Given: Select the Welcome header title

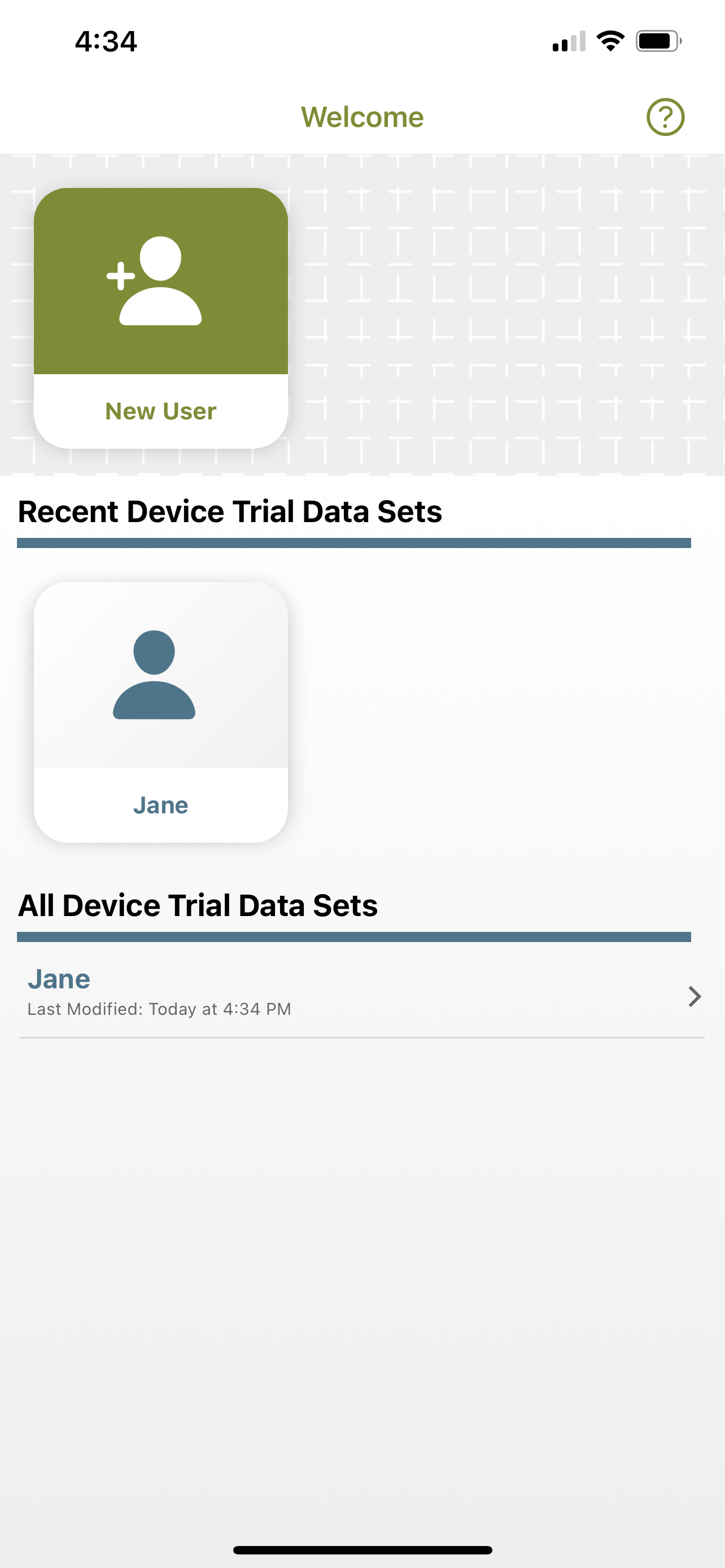Looking at the screenshot, I should (x=362, y=117).
